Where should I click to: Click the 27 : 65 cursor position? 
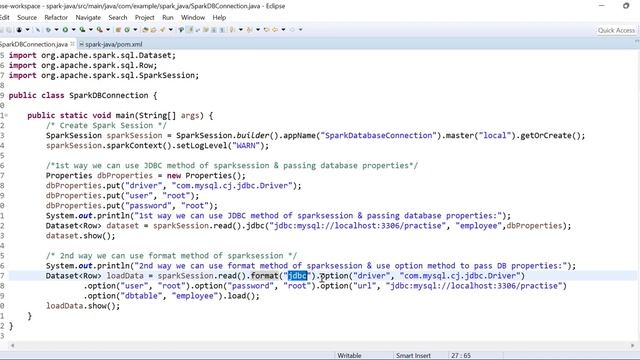point(461,356)
